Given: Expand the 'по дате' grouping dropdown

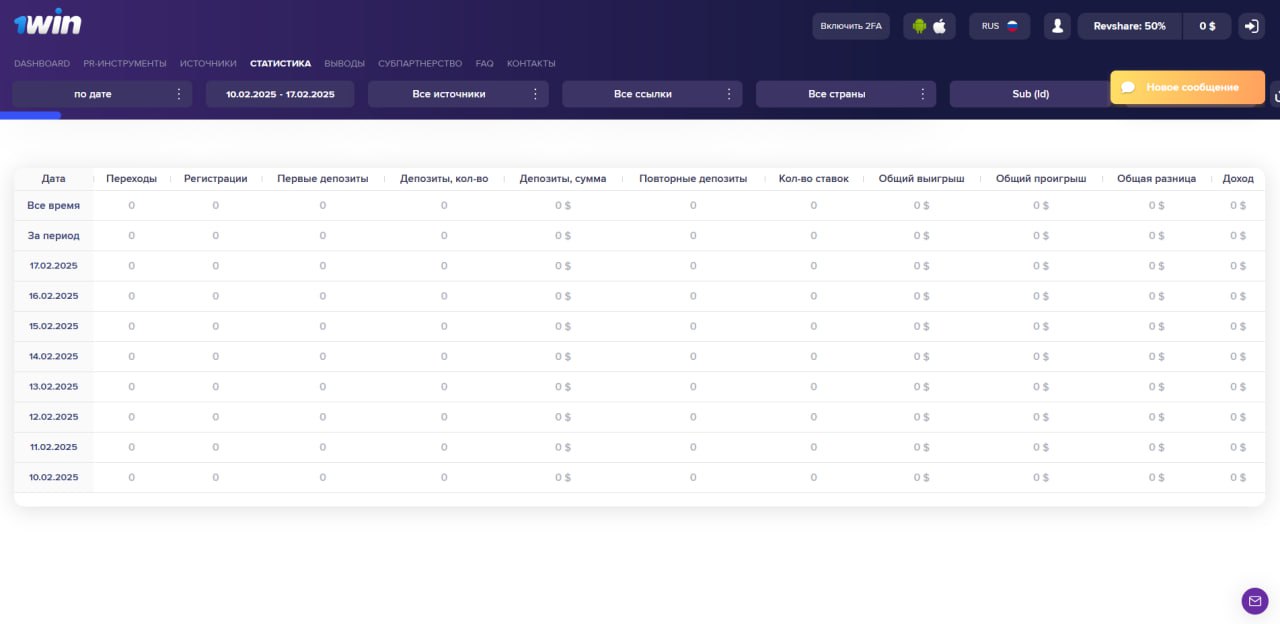Looking at the screenshot, I should [102, 94].
